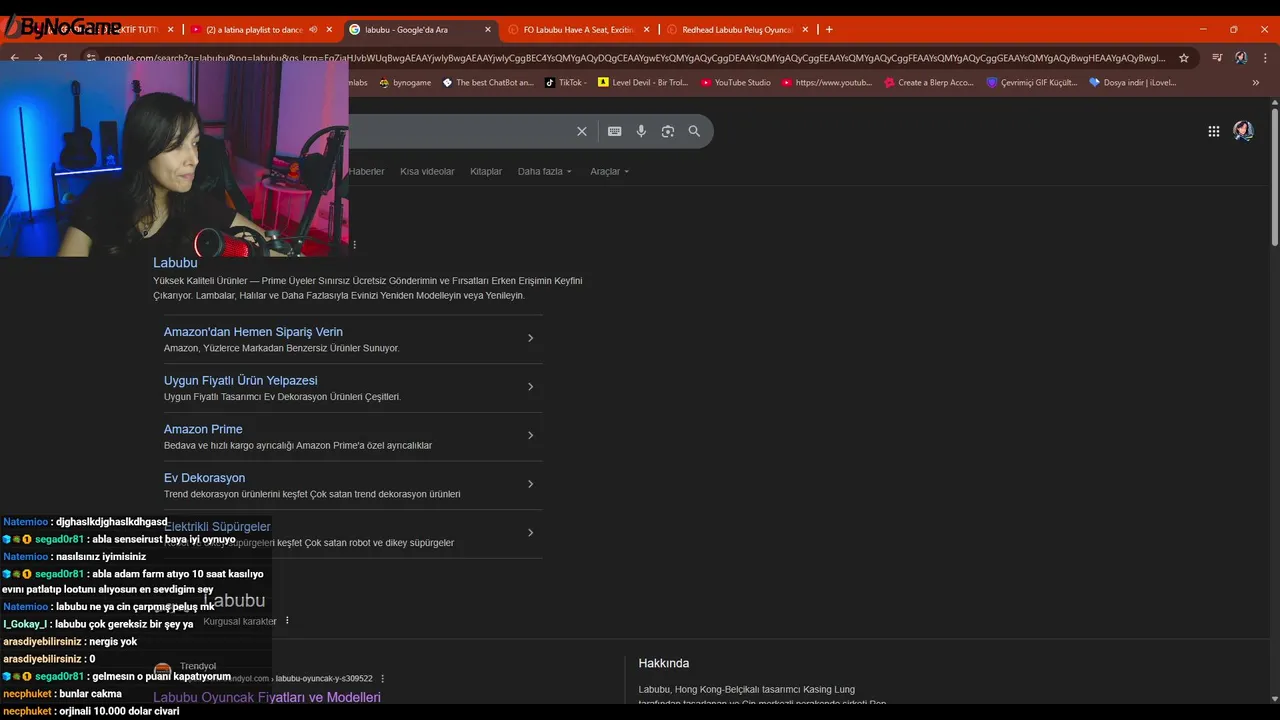Open 'Labubu Oyuncak Fiyatları ve Modelleri' result

266,698
